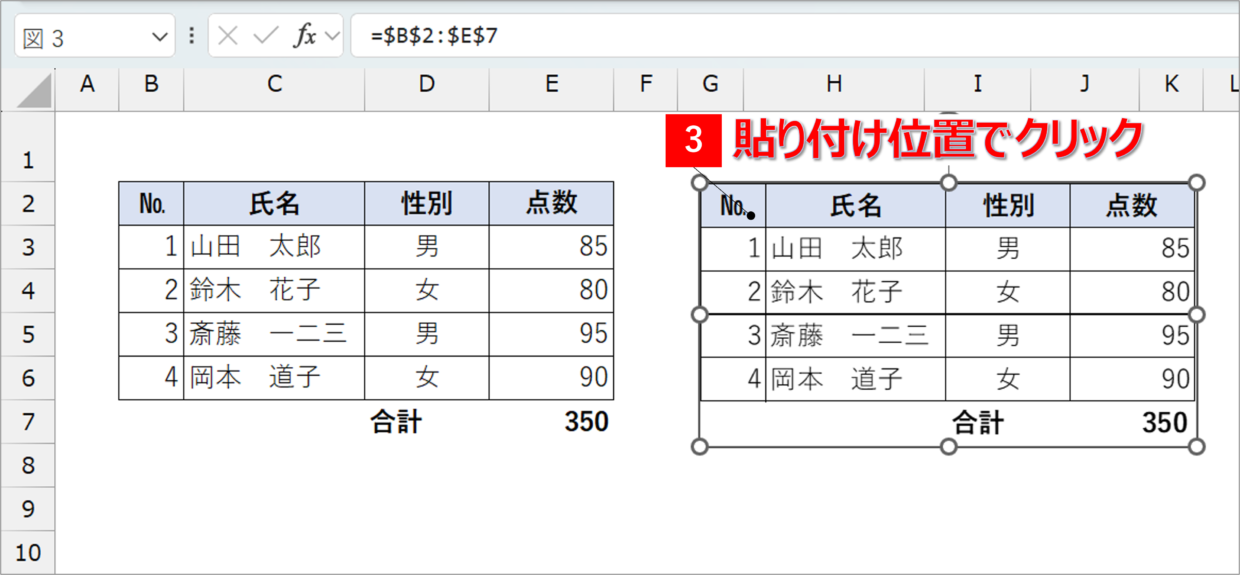The height and width of the screenshot is (575, 1240).
Task: Click the 点数 header cell in left table
Action: 551,203
